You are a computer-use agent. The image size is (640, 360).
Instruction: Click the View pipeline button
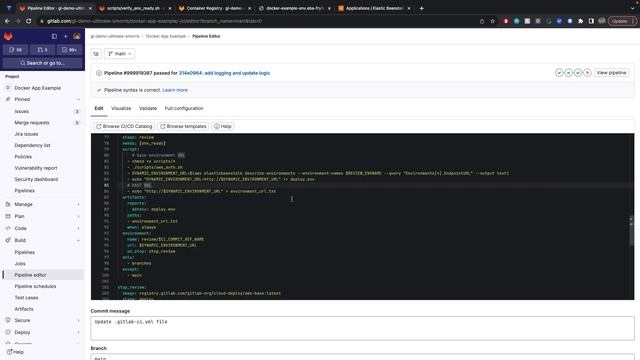coord(611,73)
